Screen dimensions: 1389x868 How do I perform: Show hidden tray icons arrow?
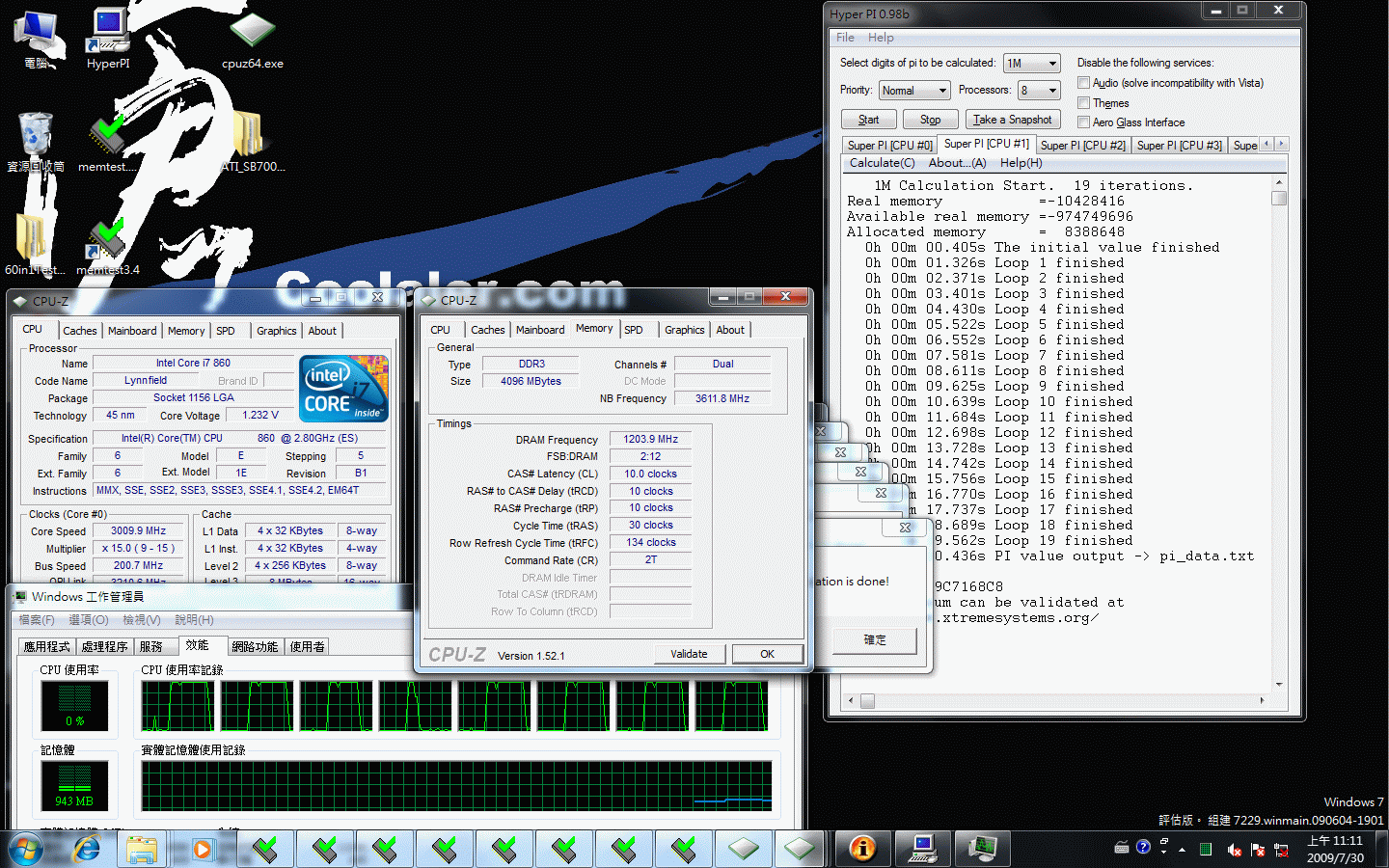click(x=1183, y=850)
